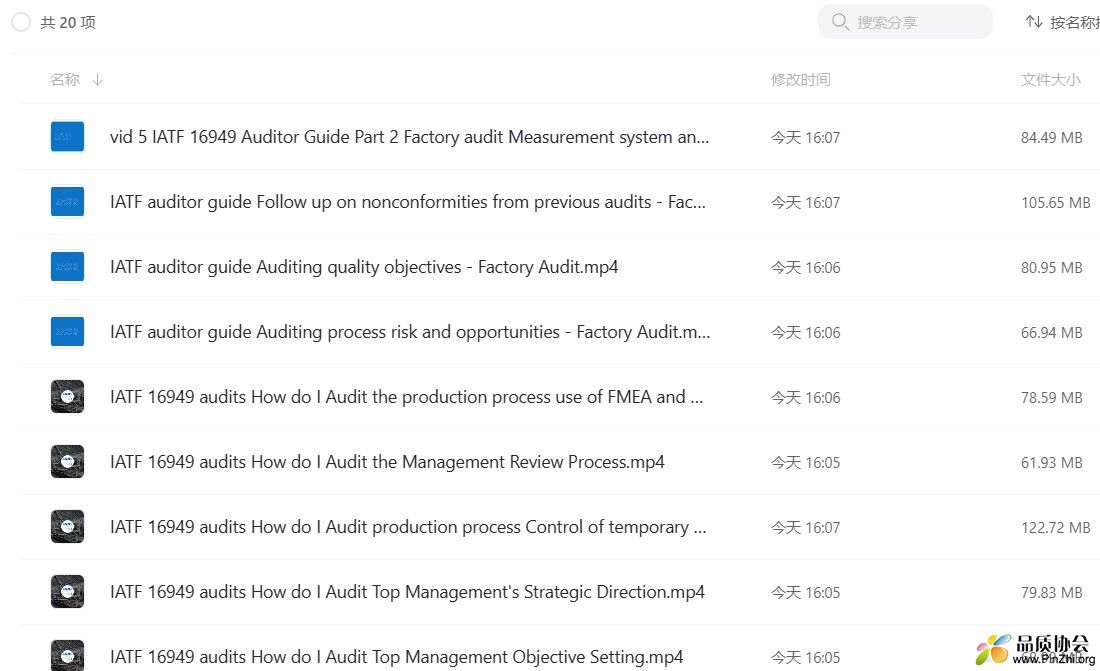
Task: Click modified time of Management Review Process row
Action: (805, 463)
